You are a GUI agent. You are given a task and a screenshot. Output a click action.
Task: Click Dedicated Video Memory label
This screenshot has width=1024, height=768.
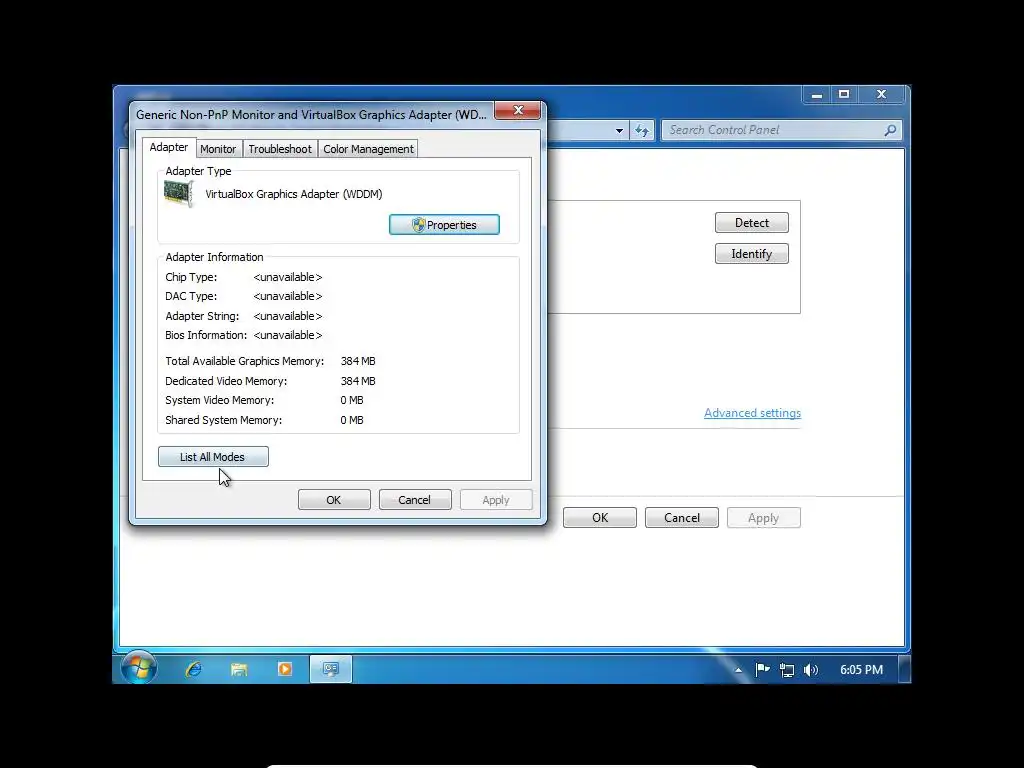[x=226, y=381]
